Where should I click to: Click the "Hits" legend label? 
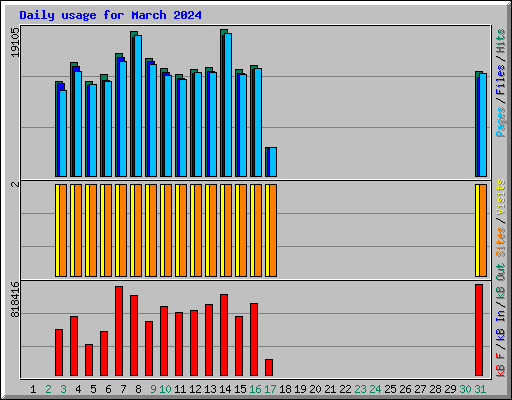click(500, 41)
